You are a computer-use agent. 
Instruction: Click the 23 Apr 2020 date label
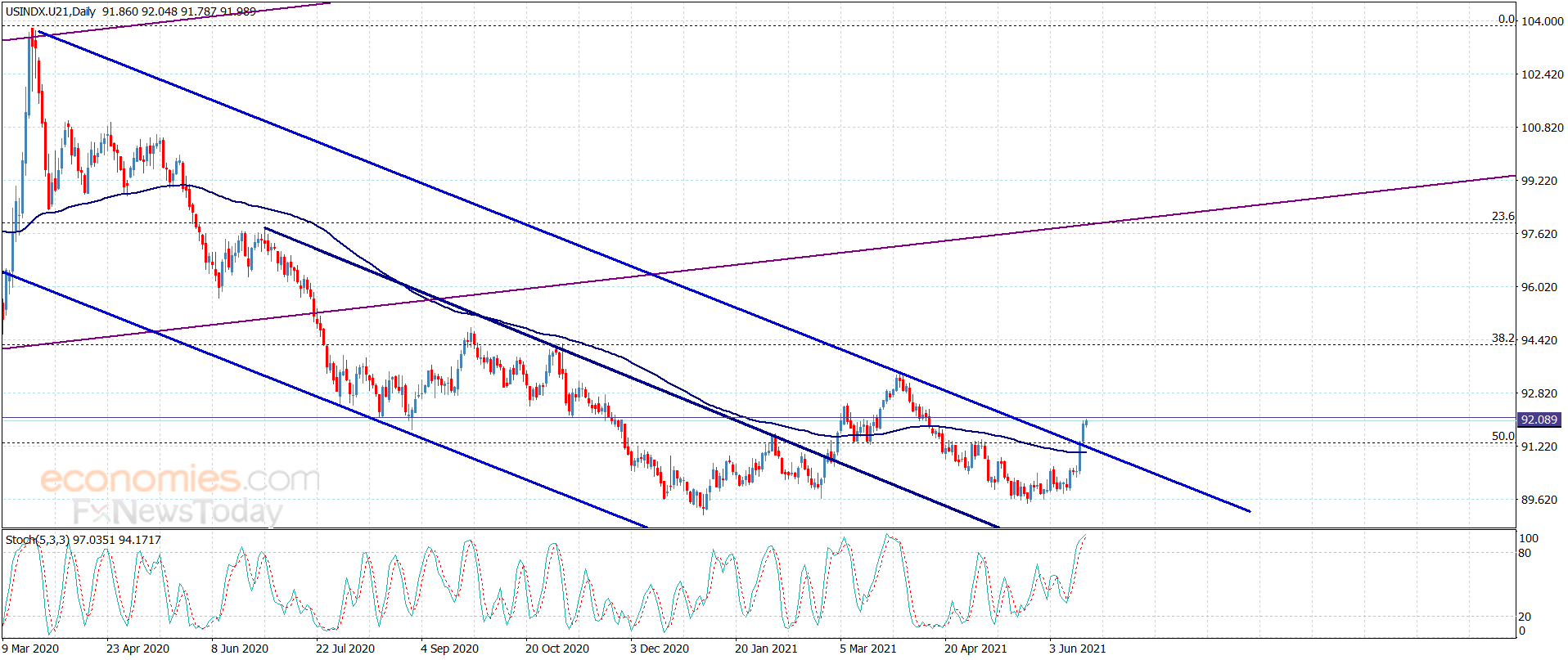point(137,649)
